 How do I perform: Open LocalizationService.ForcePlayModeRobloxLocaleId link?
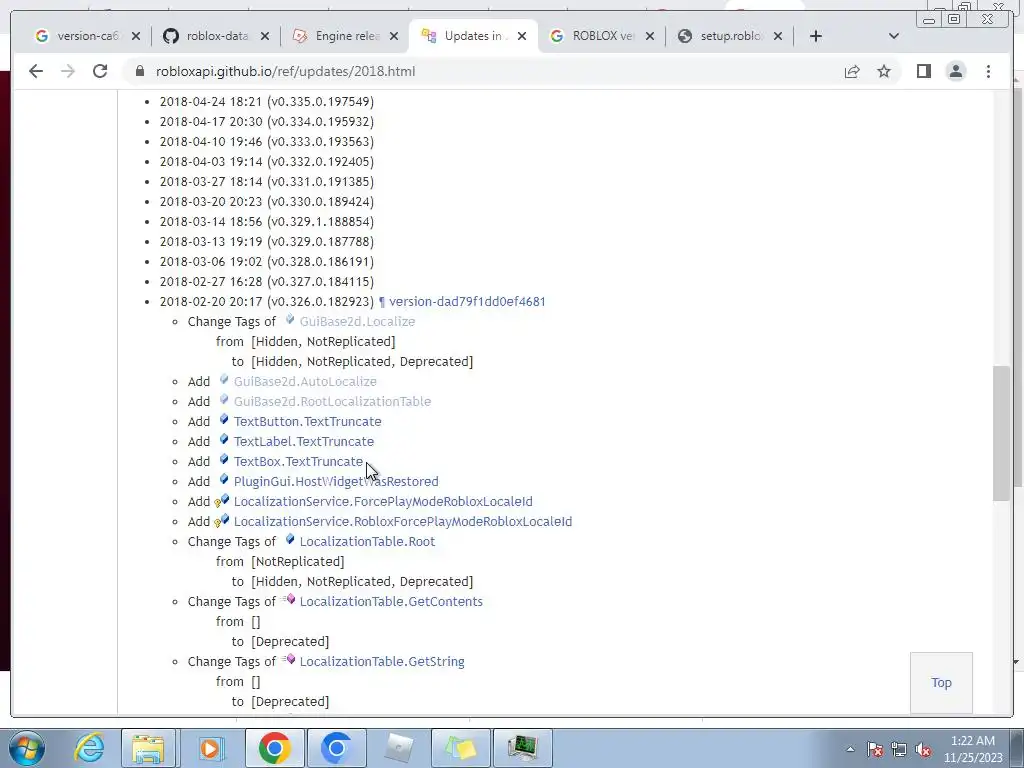(x=383, y=502)
